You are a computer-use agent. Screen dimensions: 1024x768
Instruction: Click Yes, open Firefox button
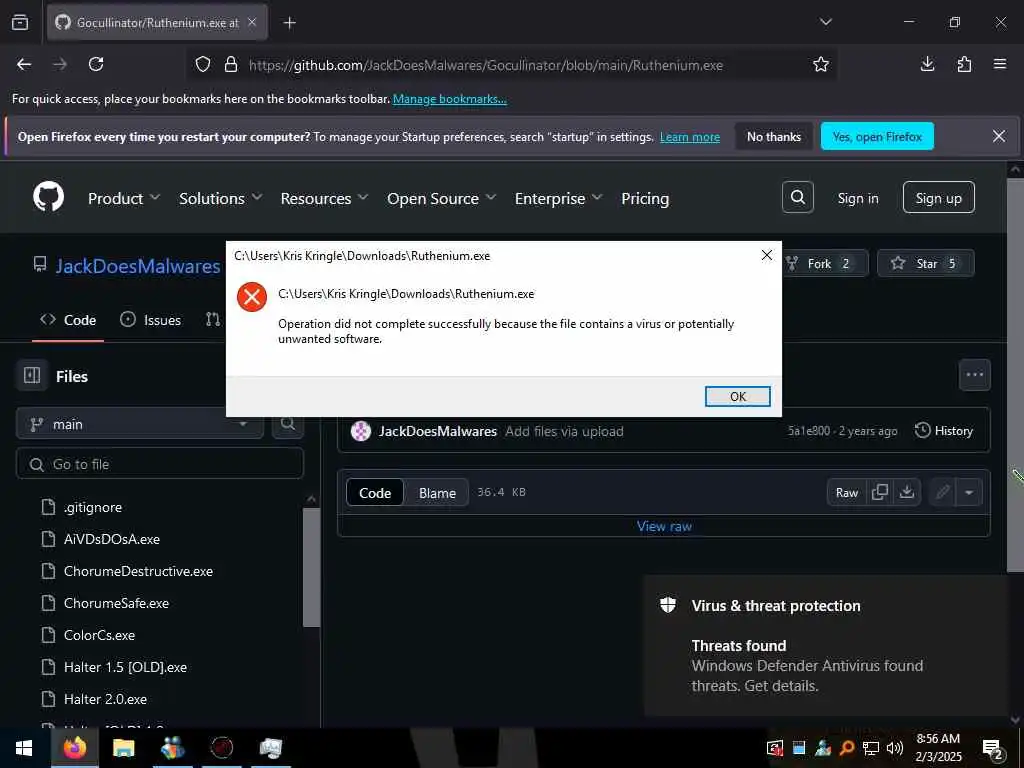click(x=877, y=136)
